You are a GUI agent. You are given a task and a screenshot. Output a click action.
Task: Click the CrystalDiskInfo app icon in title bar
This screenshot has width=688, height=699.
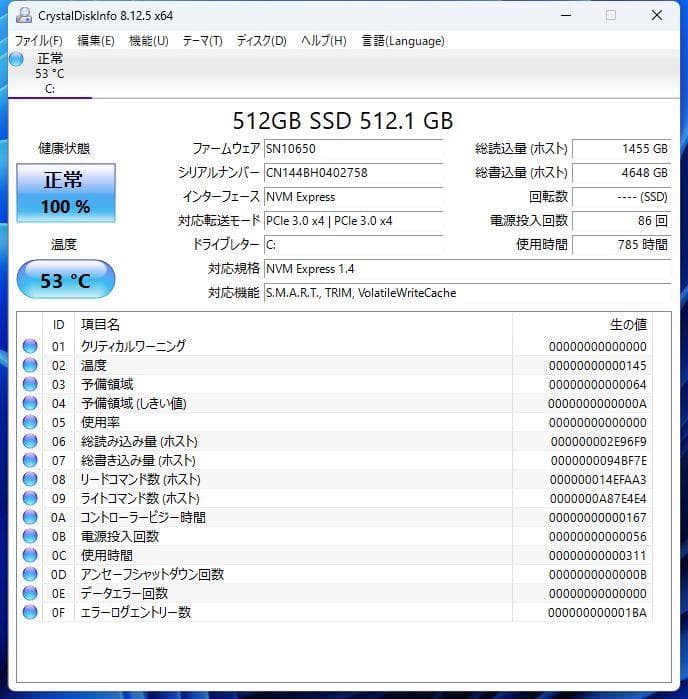click(x=24, y=16)
